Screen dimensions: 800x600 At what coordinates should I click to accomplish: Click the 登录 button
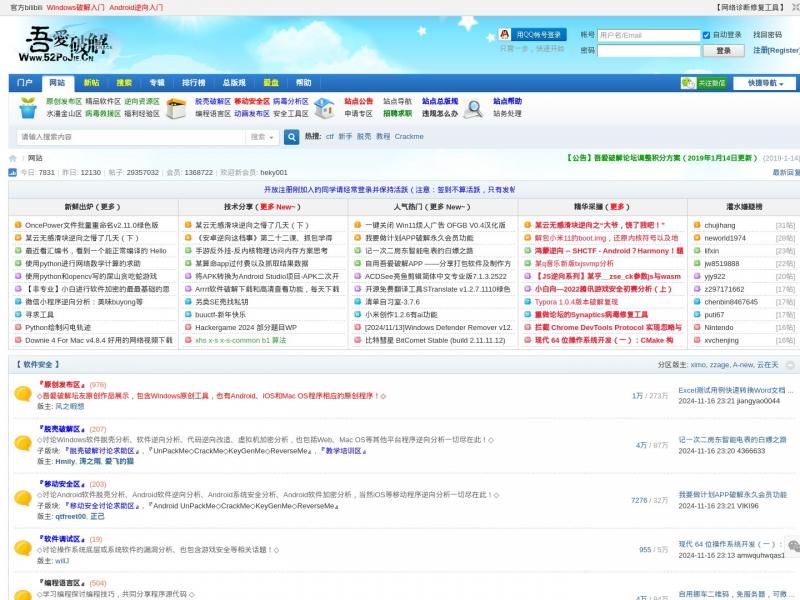[x=723, y=51]
